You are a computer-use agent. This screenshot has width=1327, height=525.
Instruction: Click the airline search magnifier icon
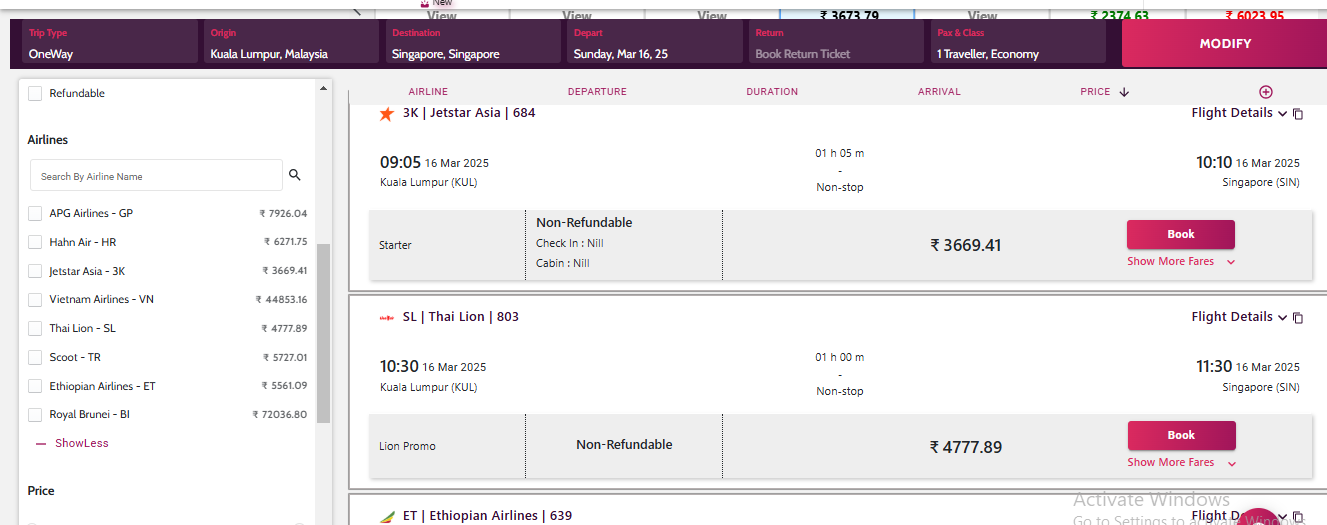coord(294,175)
